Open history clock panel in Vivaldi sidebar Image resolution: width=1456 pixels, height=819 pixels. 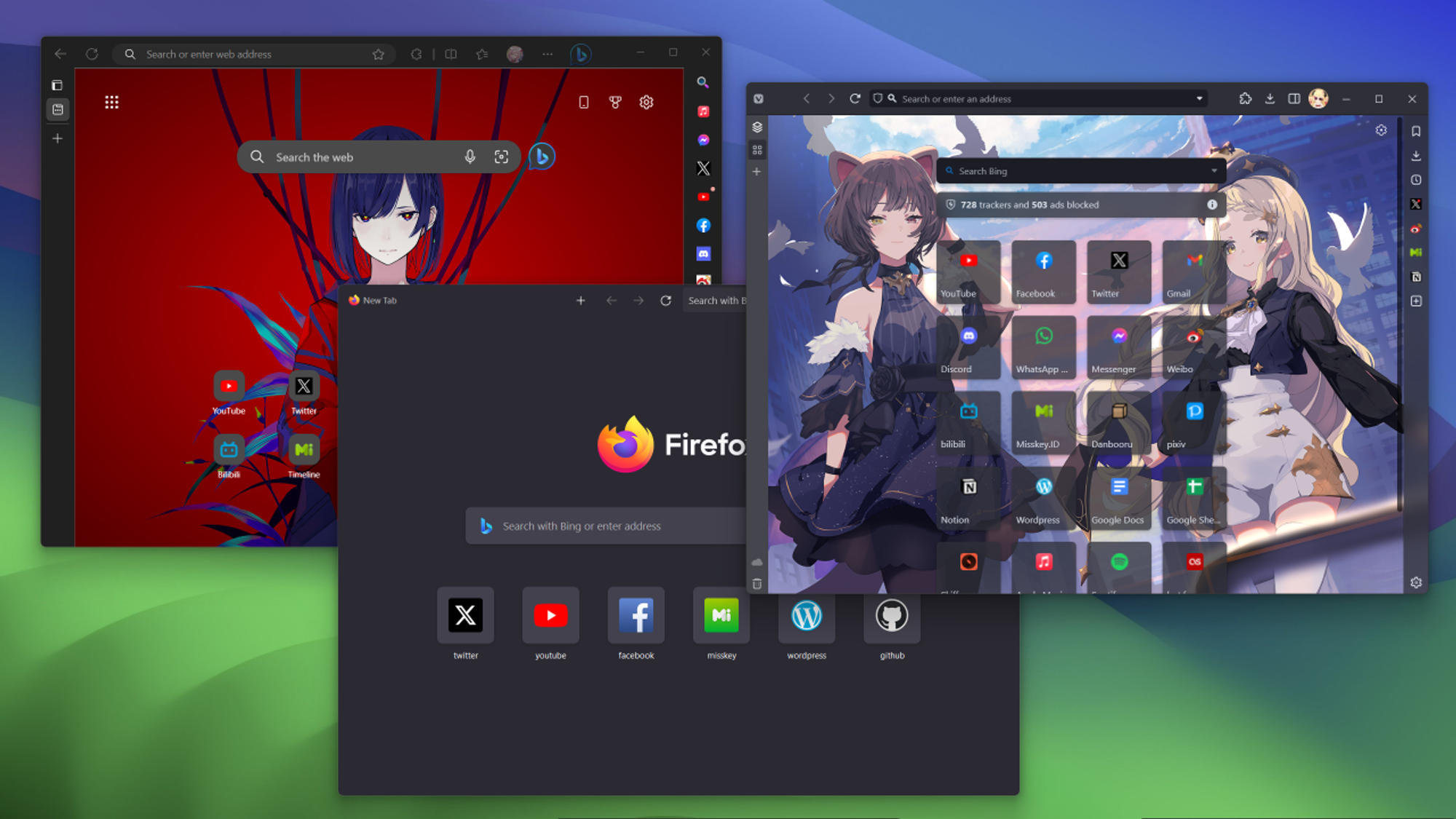pos(1416,180)
